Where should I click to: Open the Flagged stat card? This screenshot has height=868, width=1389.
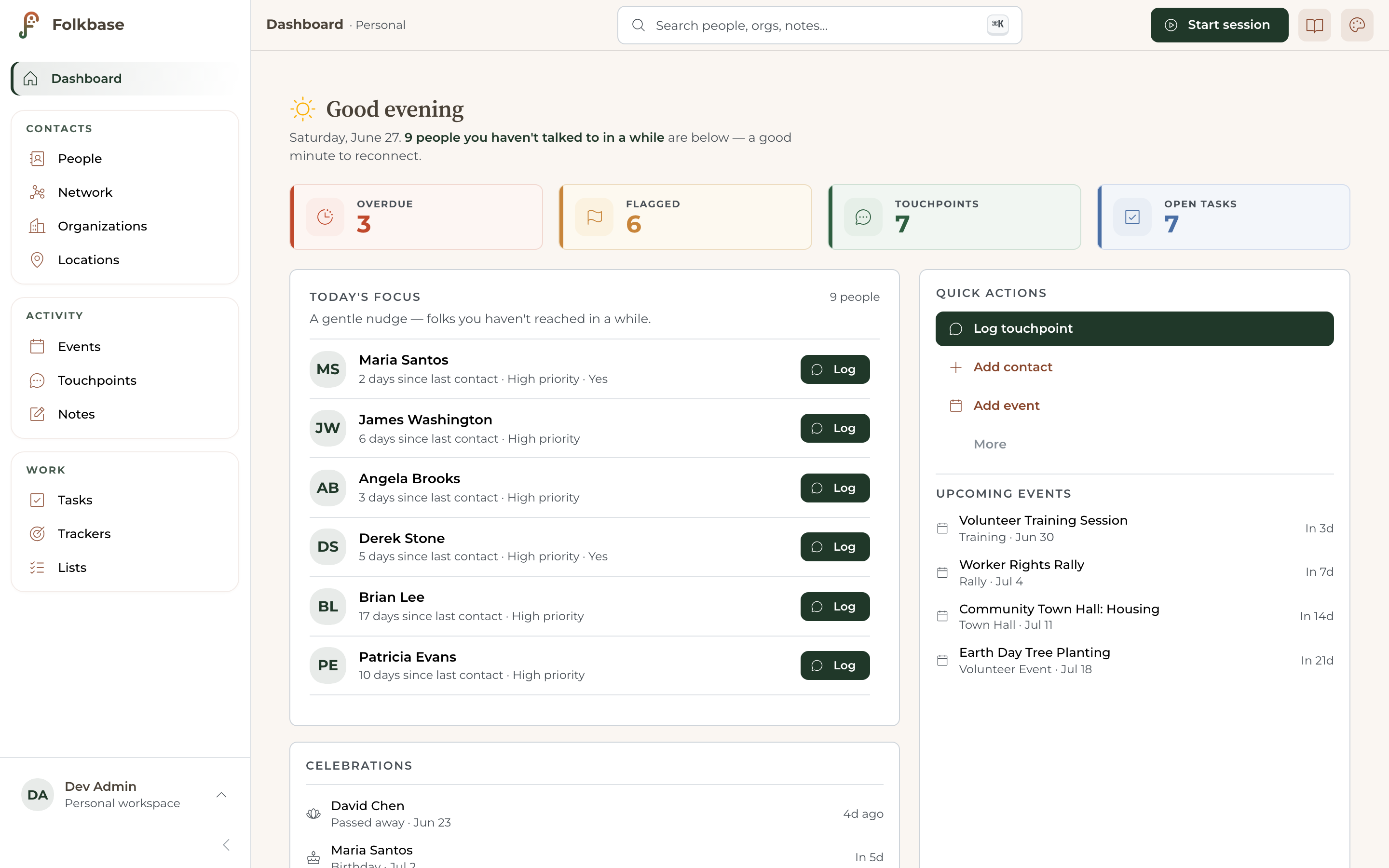[x=685, y=217]
